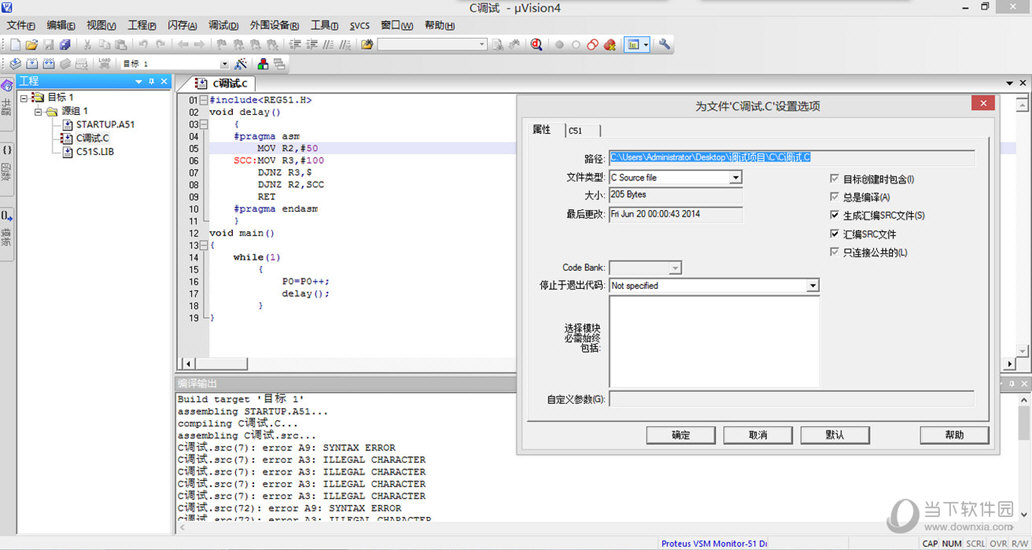Switch to the C51 tab
1032x550 pixels.
click(x=576, y=131)
